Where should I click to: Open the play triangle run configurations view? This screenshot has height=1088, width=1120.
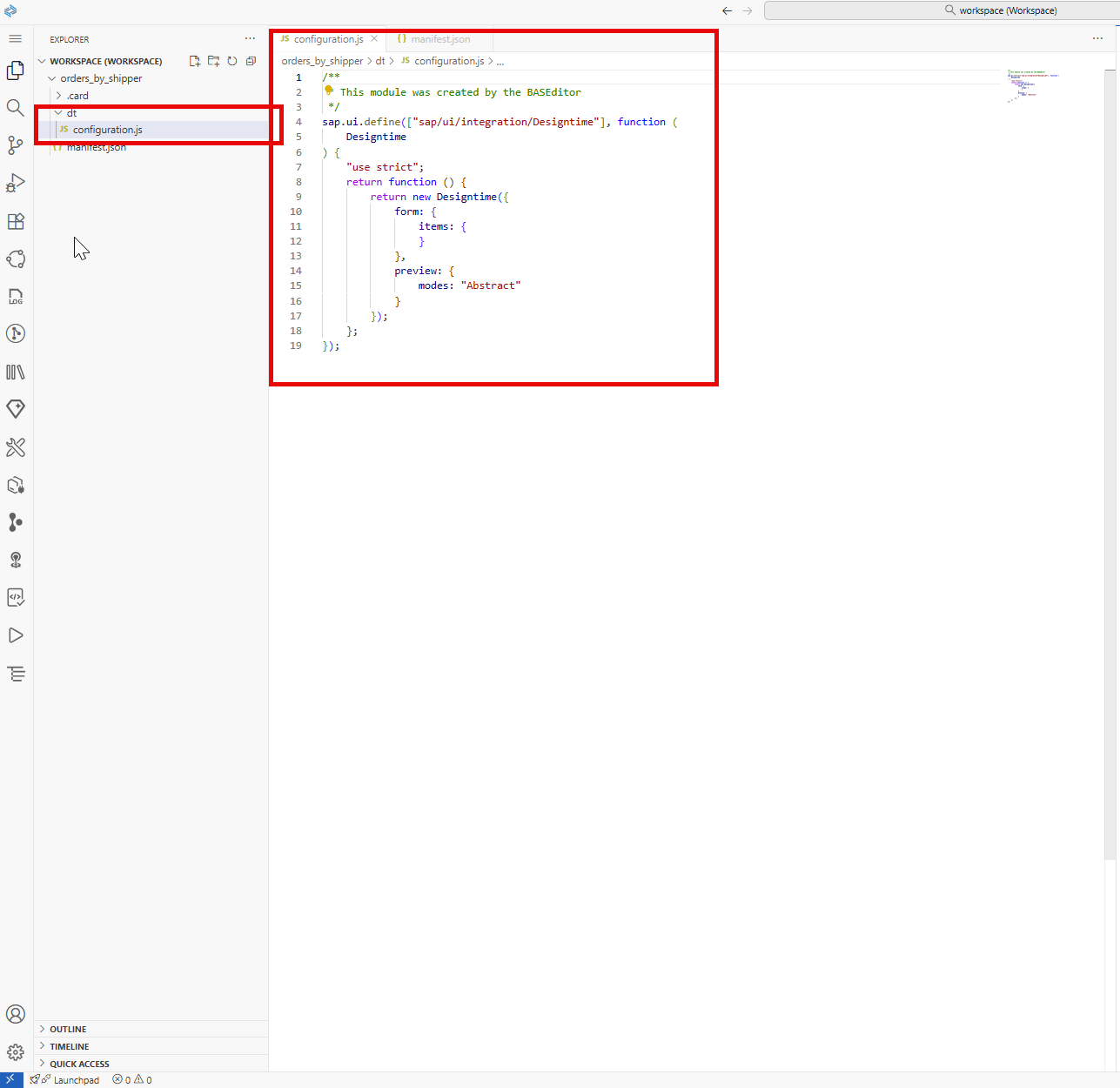coord(16,635)
